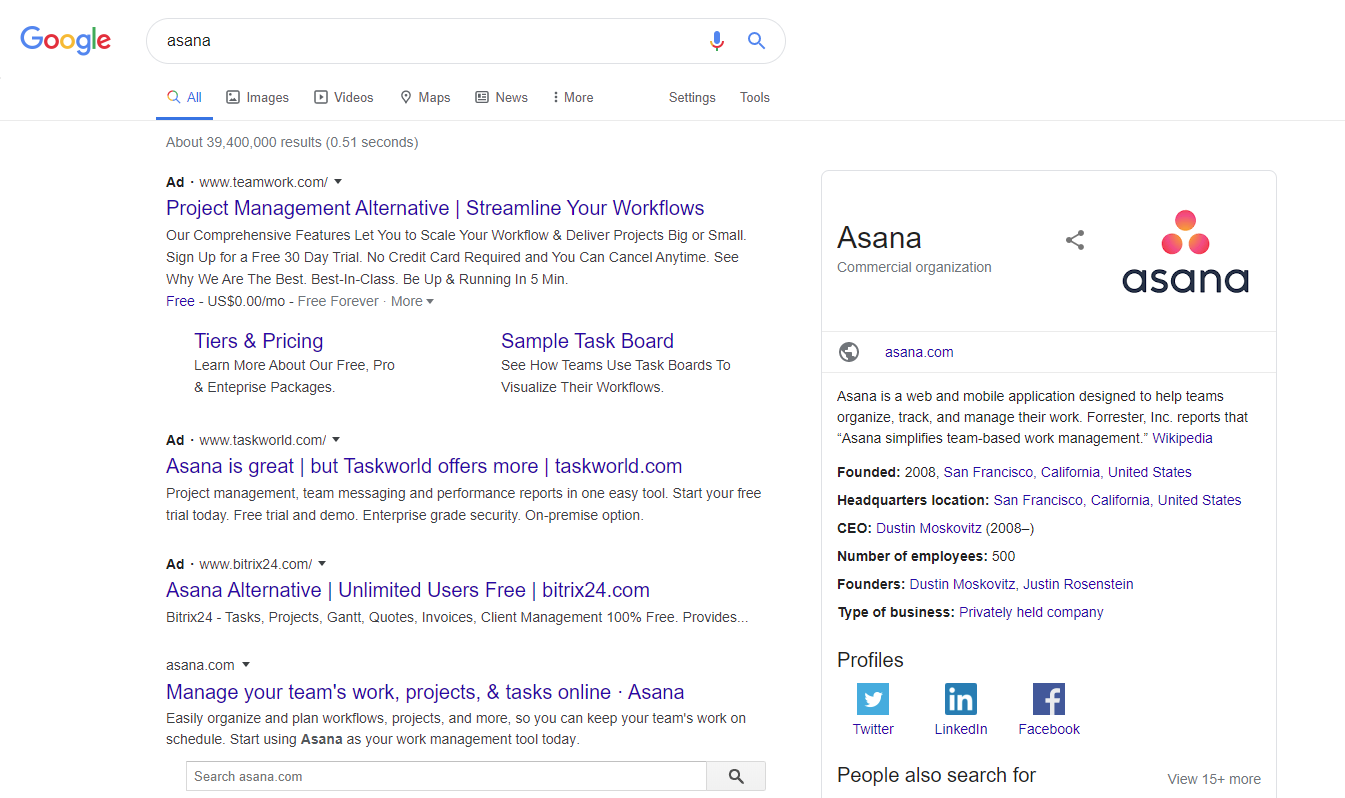Click Dustin Moskovitz in the Founders row
This screenshot has width=1345, height=798.
tap(962, 584)
